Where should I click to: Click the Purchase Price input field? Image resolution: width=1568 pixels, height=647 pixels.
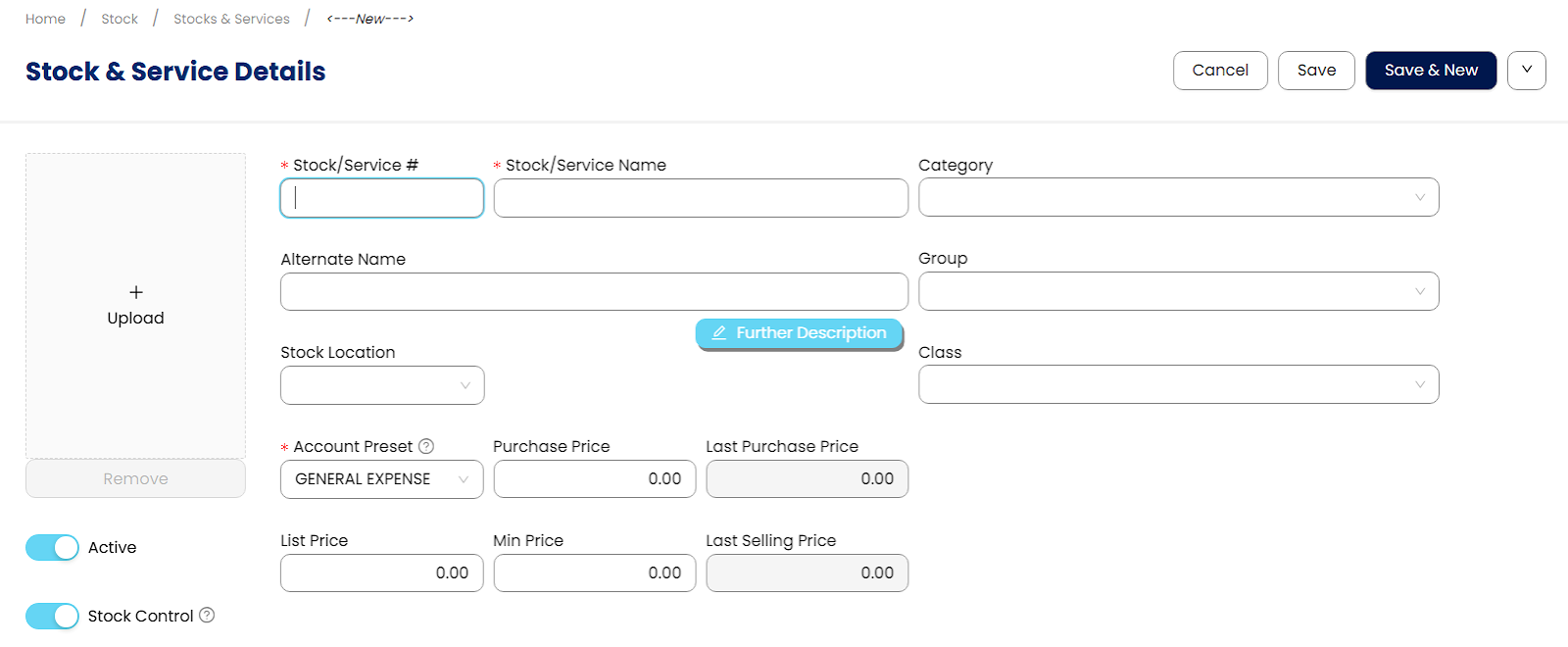(x=595, y=479)
